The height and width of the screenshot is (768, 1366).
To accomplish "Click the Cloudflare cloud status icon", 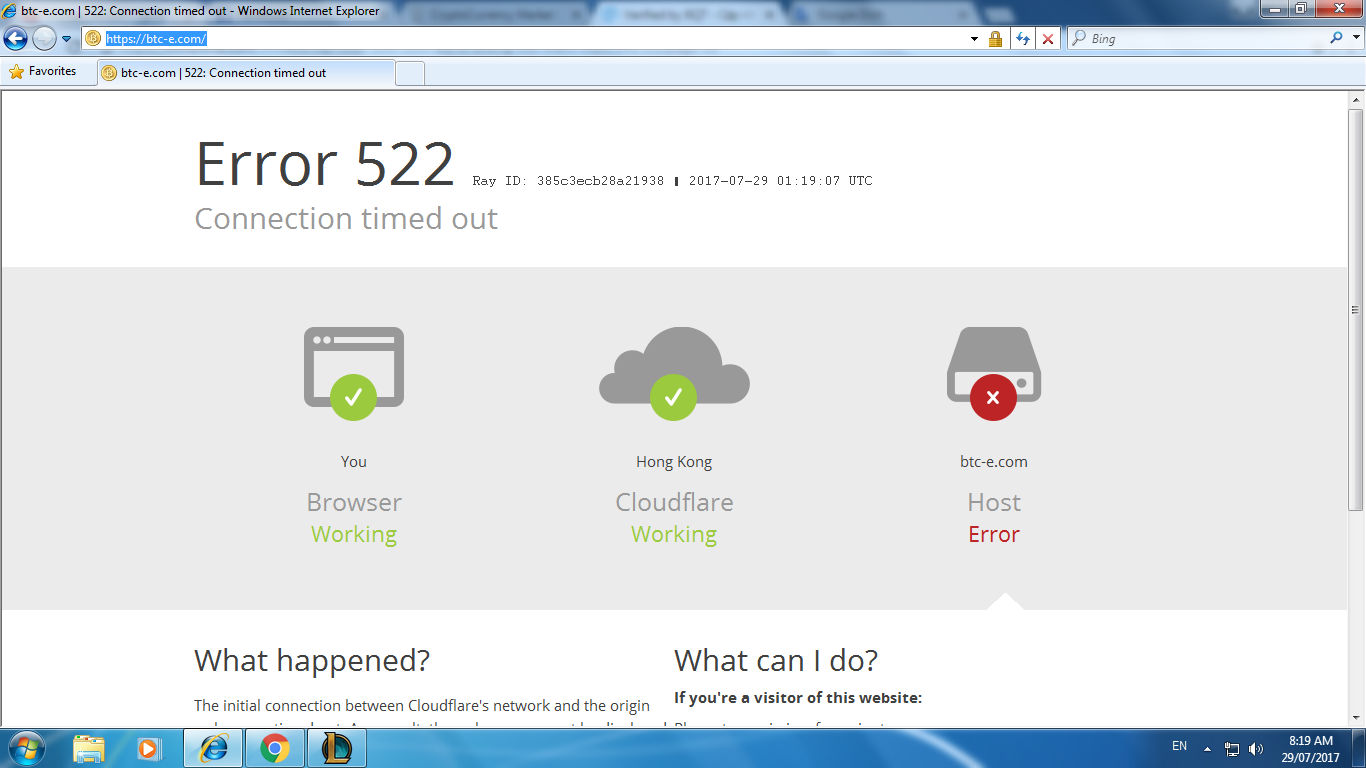I will pos(674,373).
